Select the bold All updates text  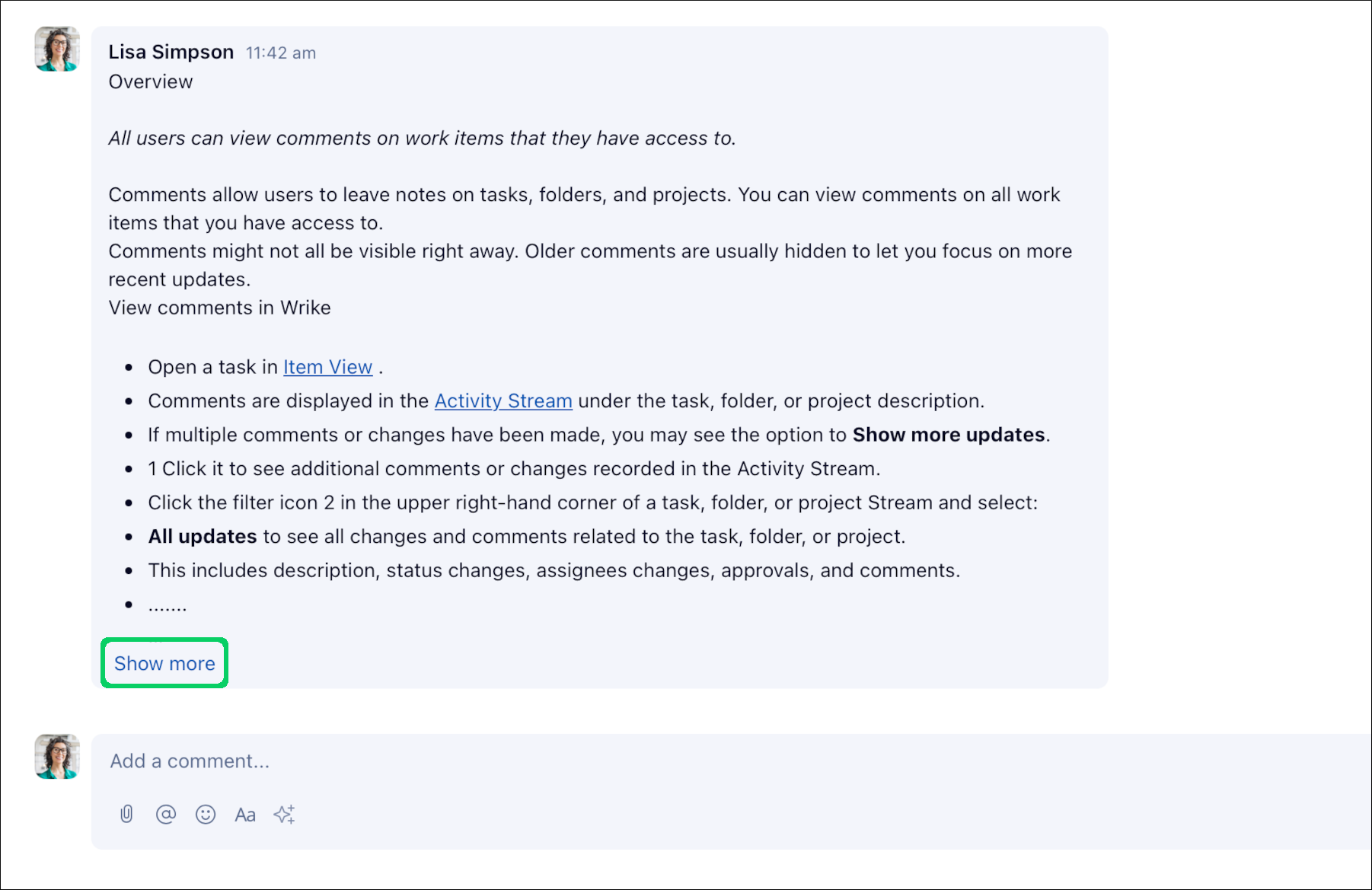(x=201, y=536)
